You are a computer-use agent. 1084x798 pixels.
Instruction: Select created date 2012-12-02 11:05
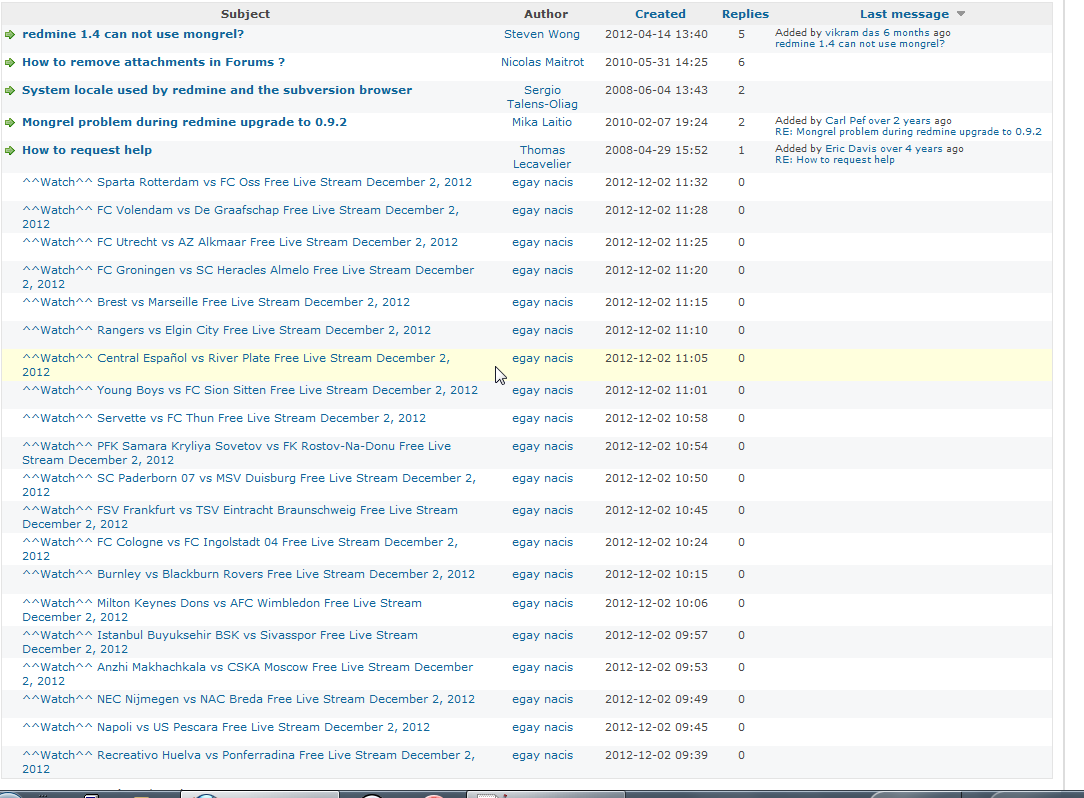656,358
